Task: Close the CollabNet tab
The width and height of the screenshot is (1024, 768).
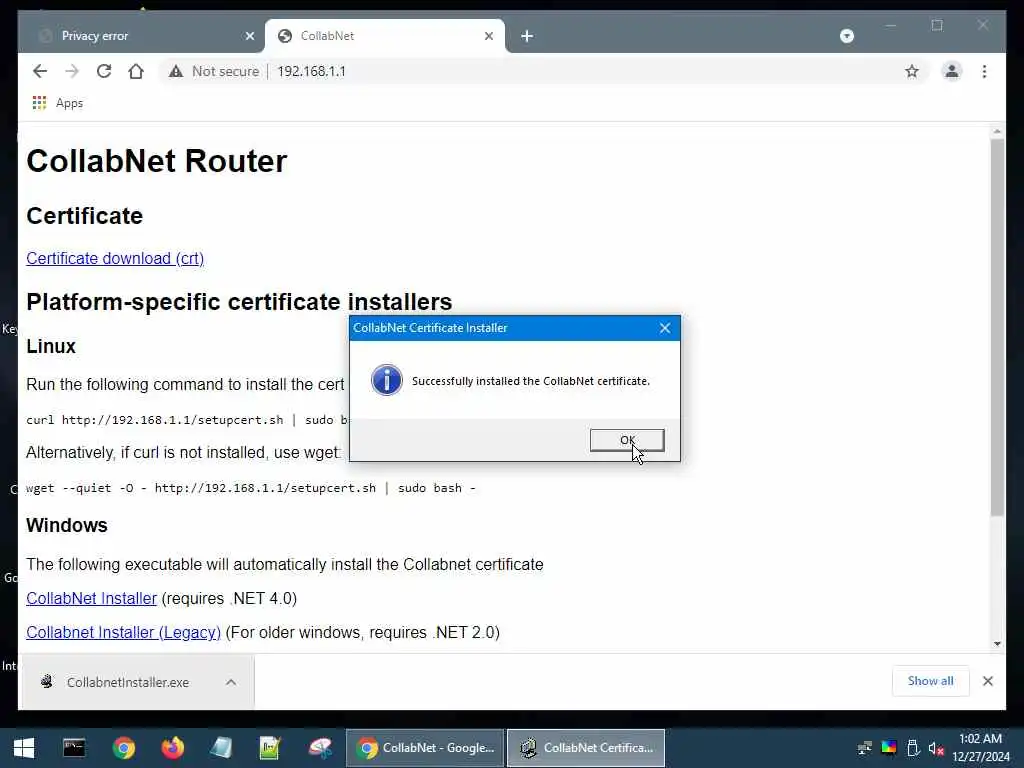Action: tap(488, 36)
